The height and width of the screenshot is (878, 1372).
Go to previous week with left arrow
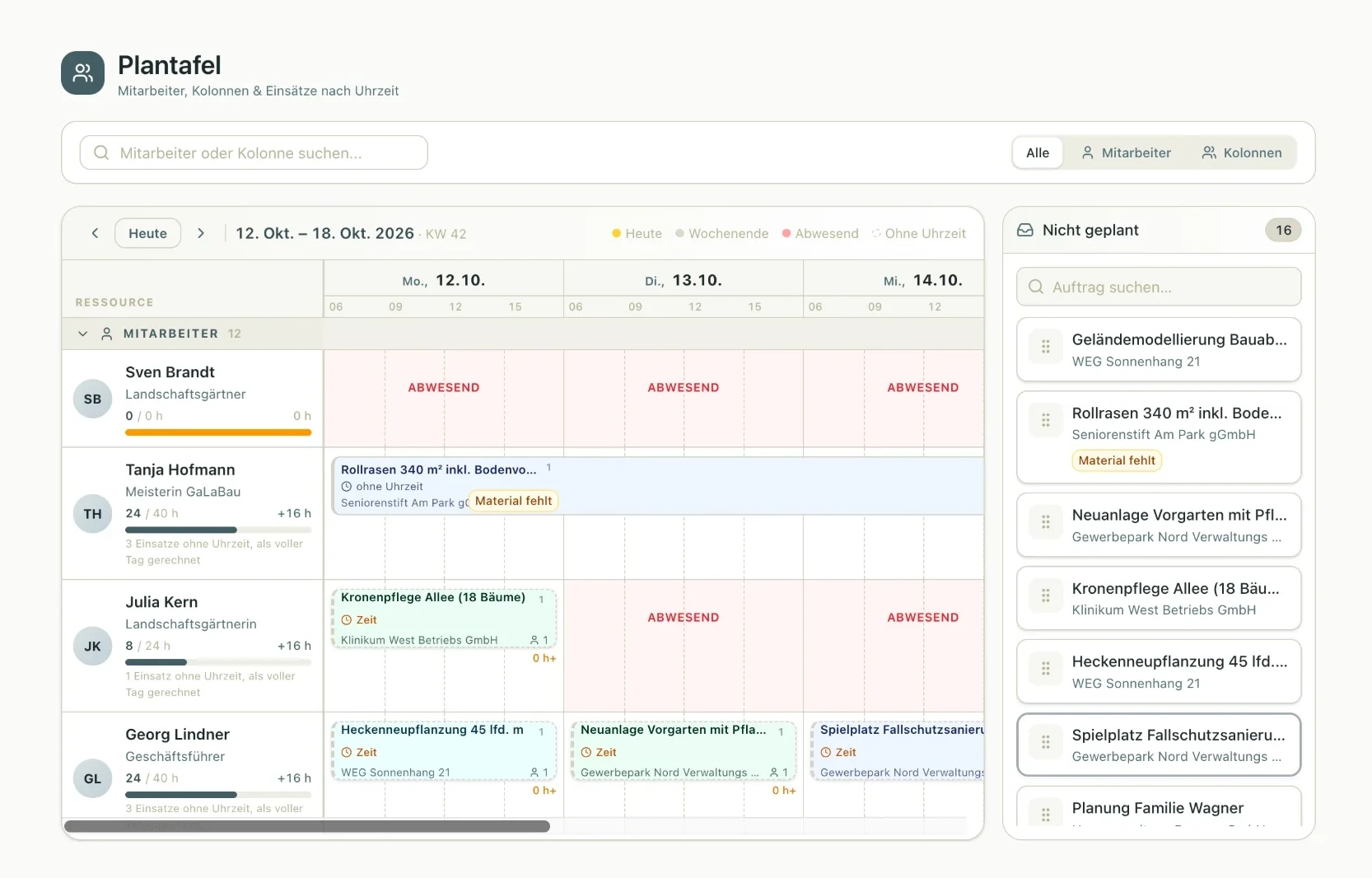click(95, 233)
